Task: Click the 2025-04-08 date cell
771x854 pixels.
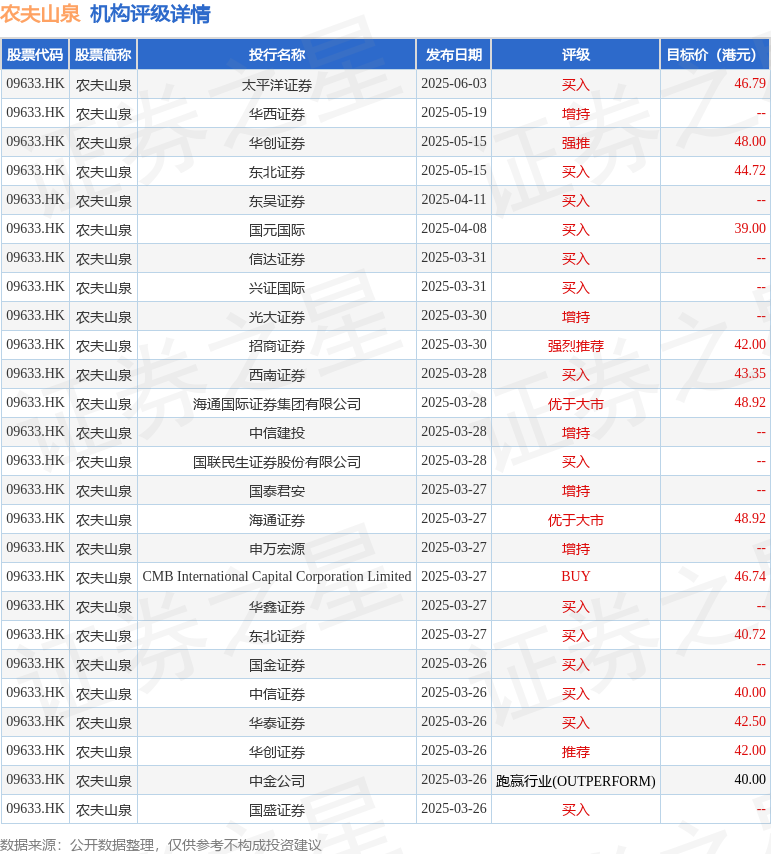Action: click(x=454, y=229)
